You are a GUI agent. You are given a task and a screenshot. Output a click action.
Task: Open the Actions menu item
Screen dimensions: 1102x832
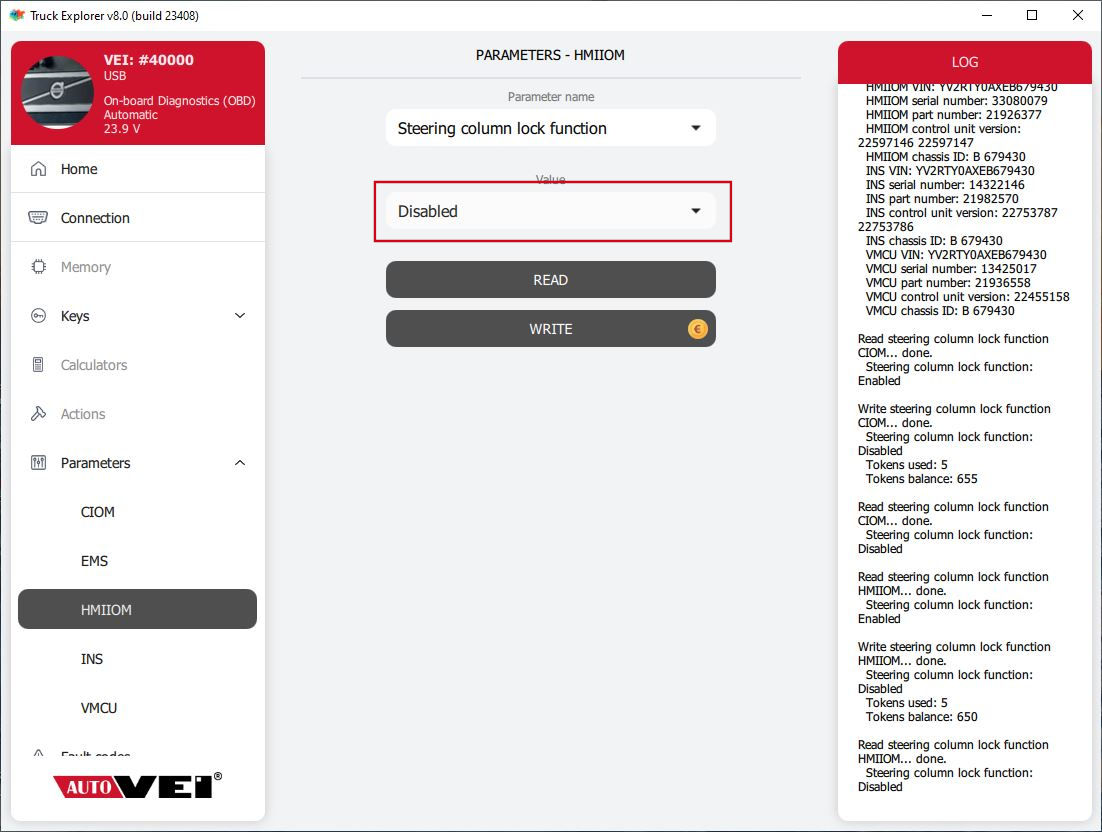coord(138,414)
